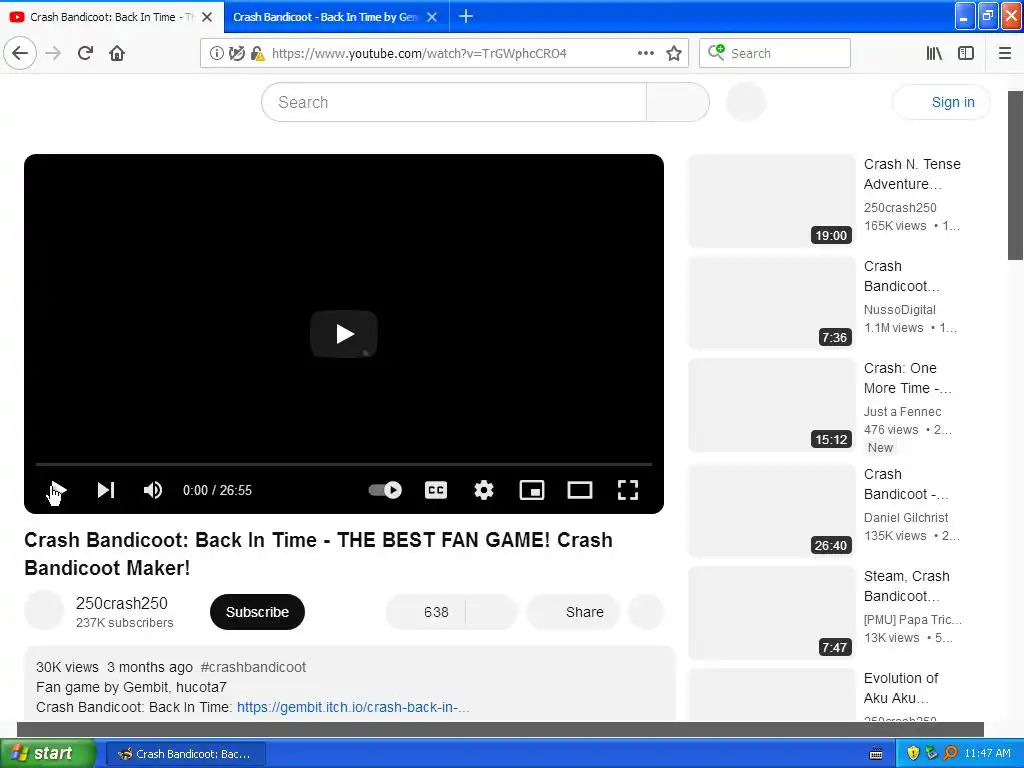Screen dimensions: 1024x768
Task: Click the security shield tray icon
Action: click(913, 754)
